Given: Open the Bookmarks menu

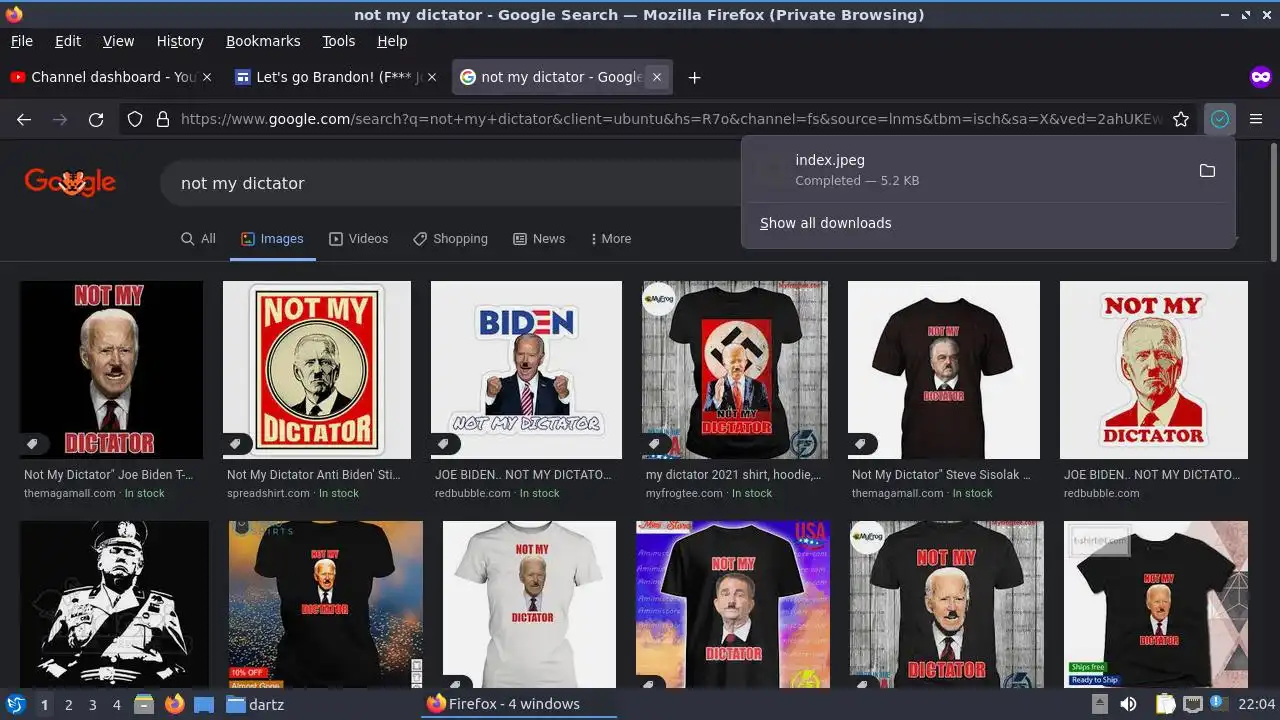Looking at the screenshot, I should (263, 41).
